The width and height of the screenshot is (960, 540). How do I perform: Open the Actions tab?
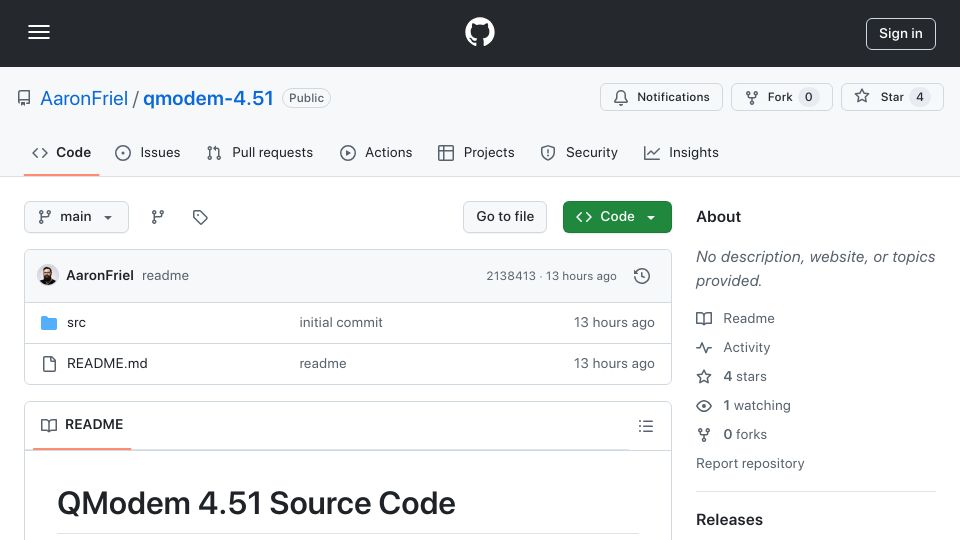point(376,152)
